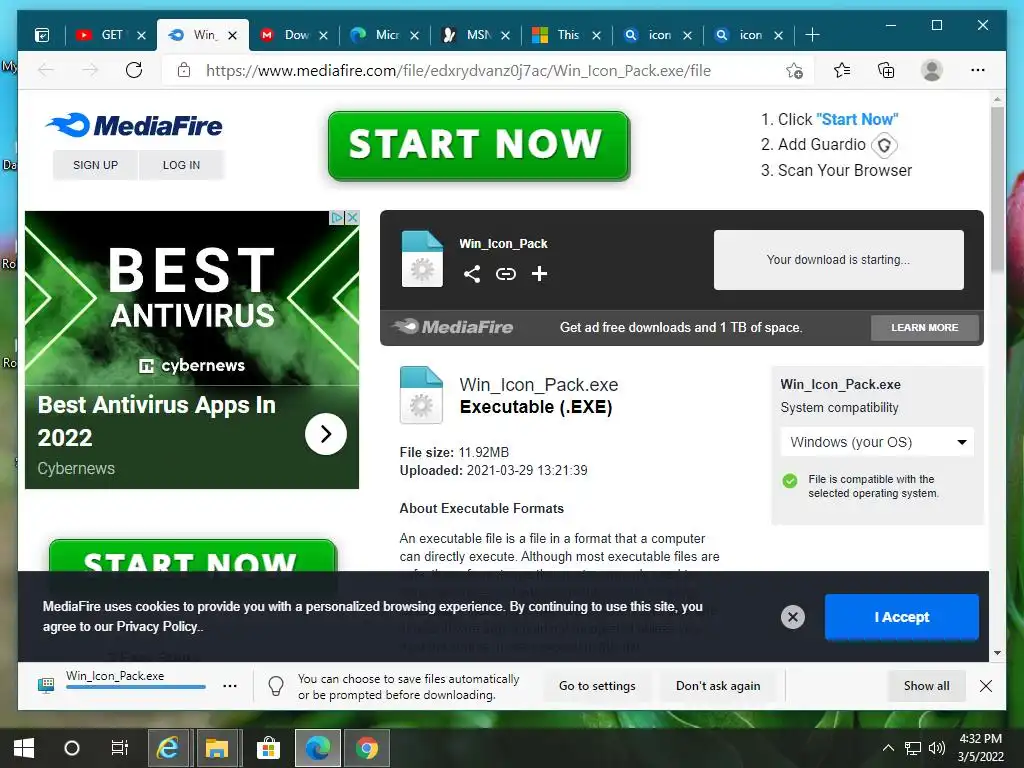This screenshot has width=1024, height=768.
Task: Click the MediaFire logo
Action: 135,125
